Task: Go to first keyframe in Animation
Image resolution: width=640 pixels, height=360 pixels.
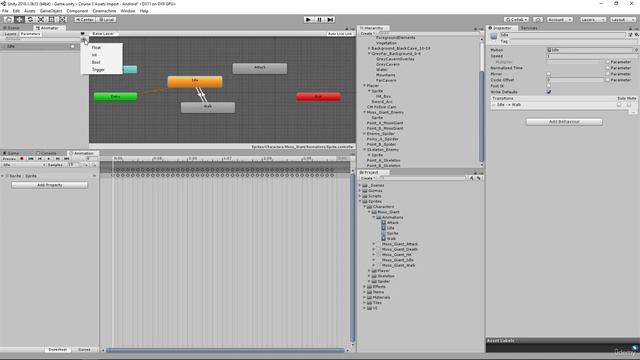Action: 31,158
